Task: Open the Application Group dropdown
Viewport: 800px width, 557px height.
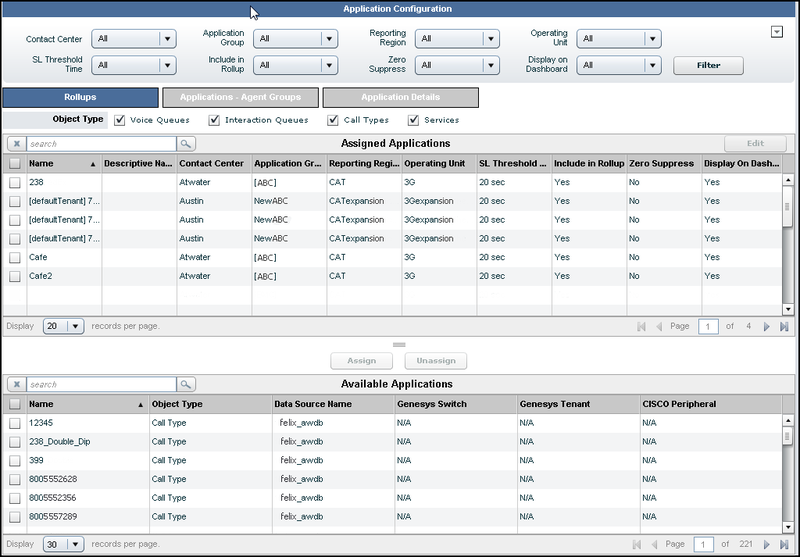Action: (295, 39)
